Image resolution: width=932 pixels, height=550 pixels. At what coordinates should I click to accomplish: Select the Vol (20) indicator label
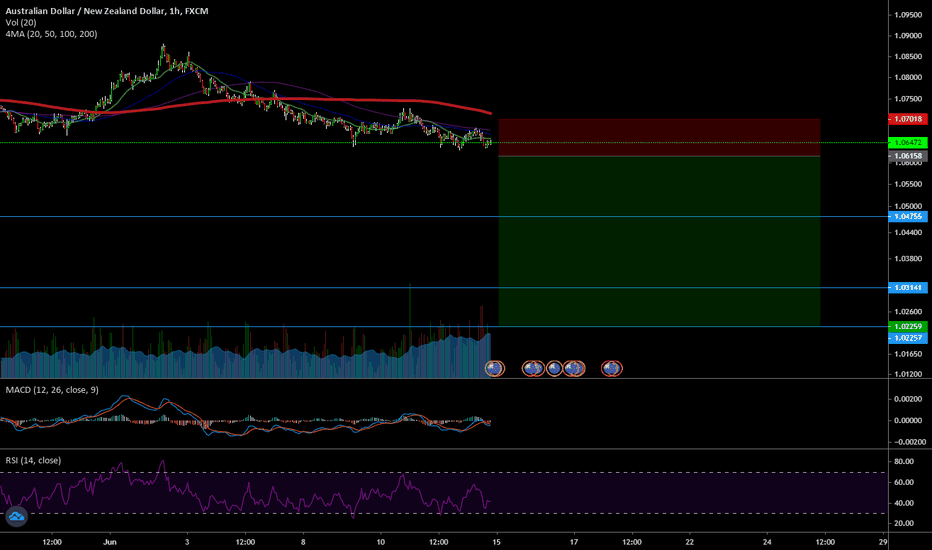pyautogui.click(x=21, y=23)
